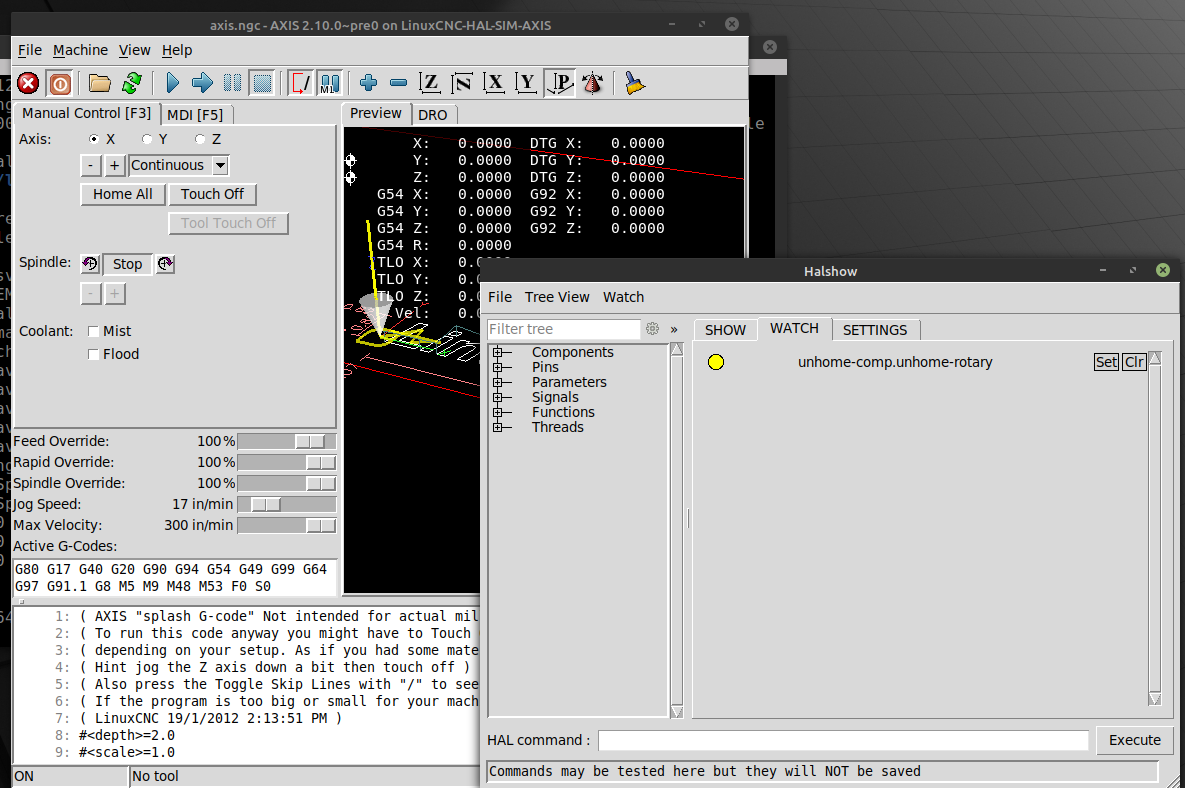This screenshot has width=1185, height=788.
Task: Open the Halshow Watch menu
Action: pos(623,297)
